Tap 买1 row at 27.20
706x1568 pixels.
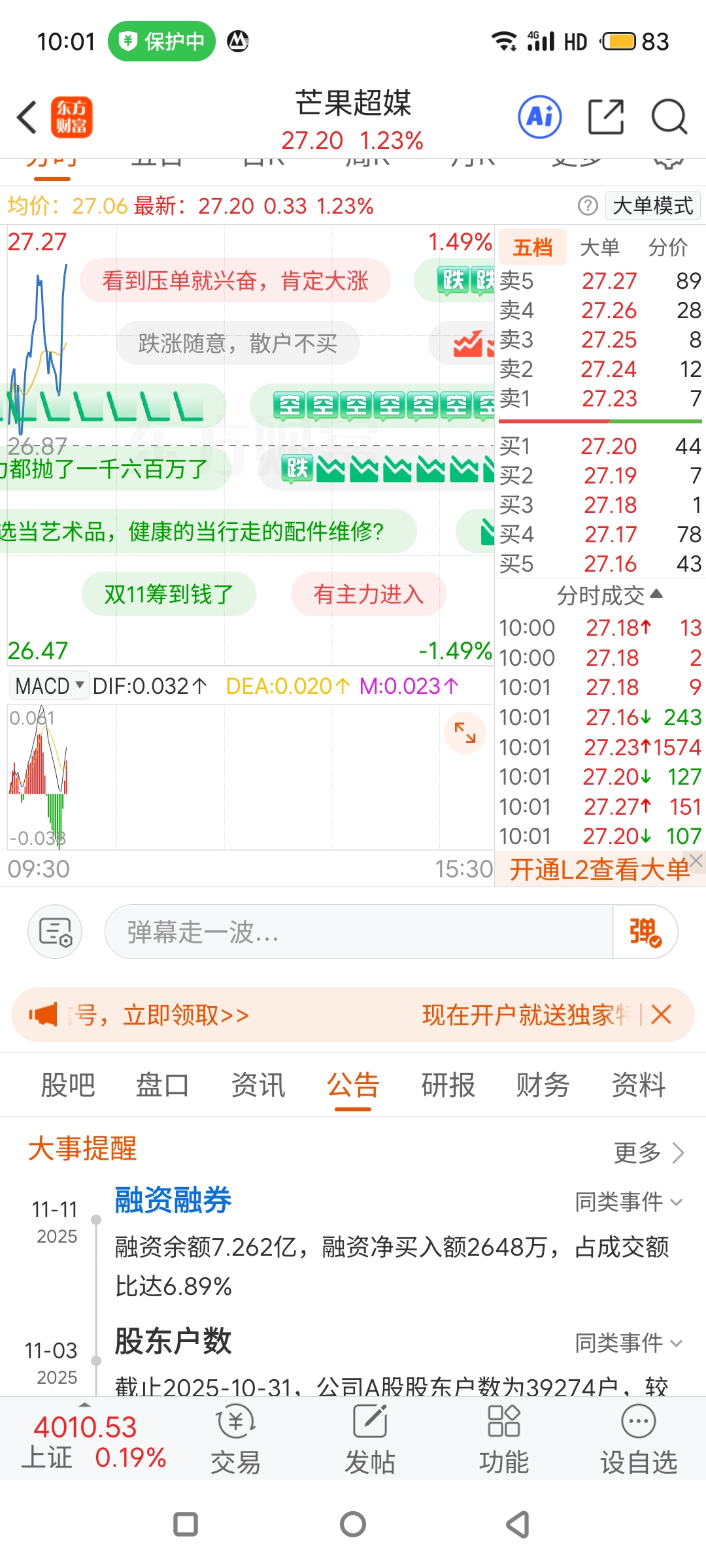(600, 446)
